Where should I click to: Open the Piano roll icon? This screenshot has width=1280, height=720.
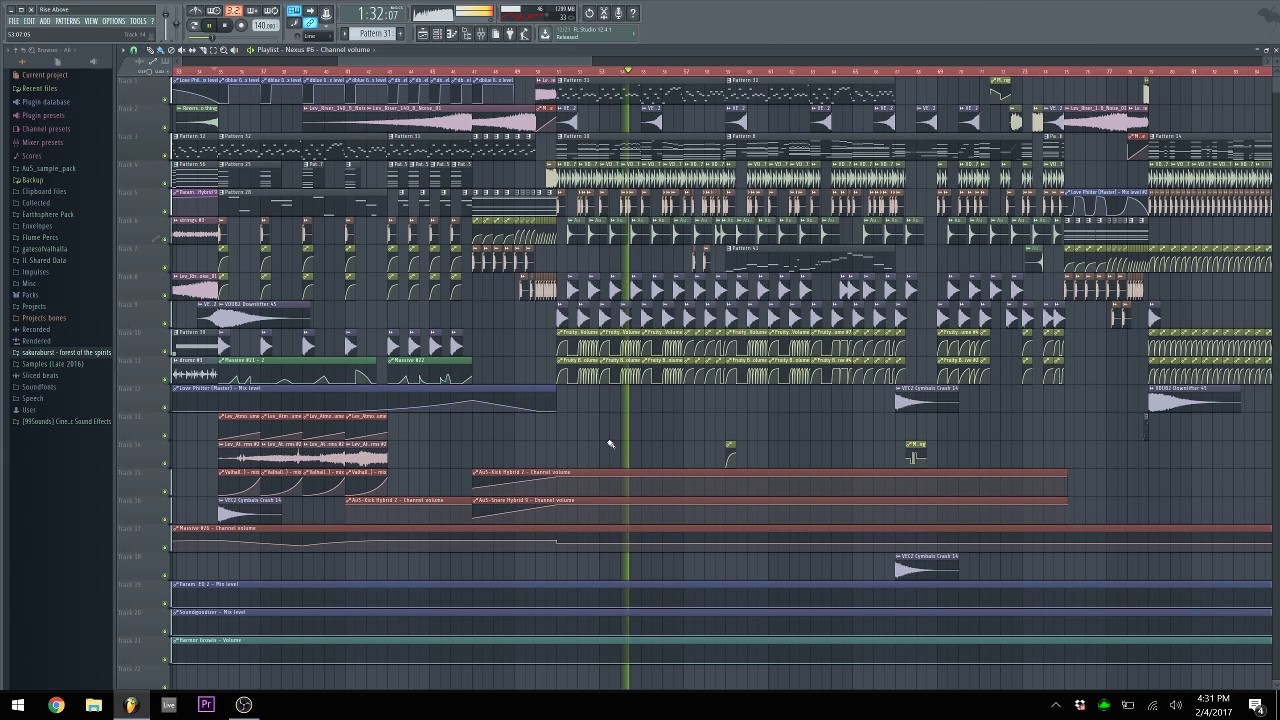click(452, 34)
